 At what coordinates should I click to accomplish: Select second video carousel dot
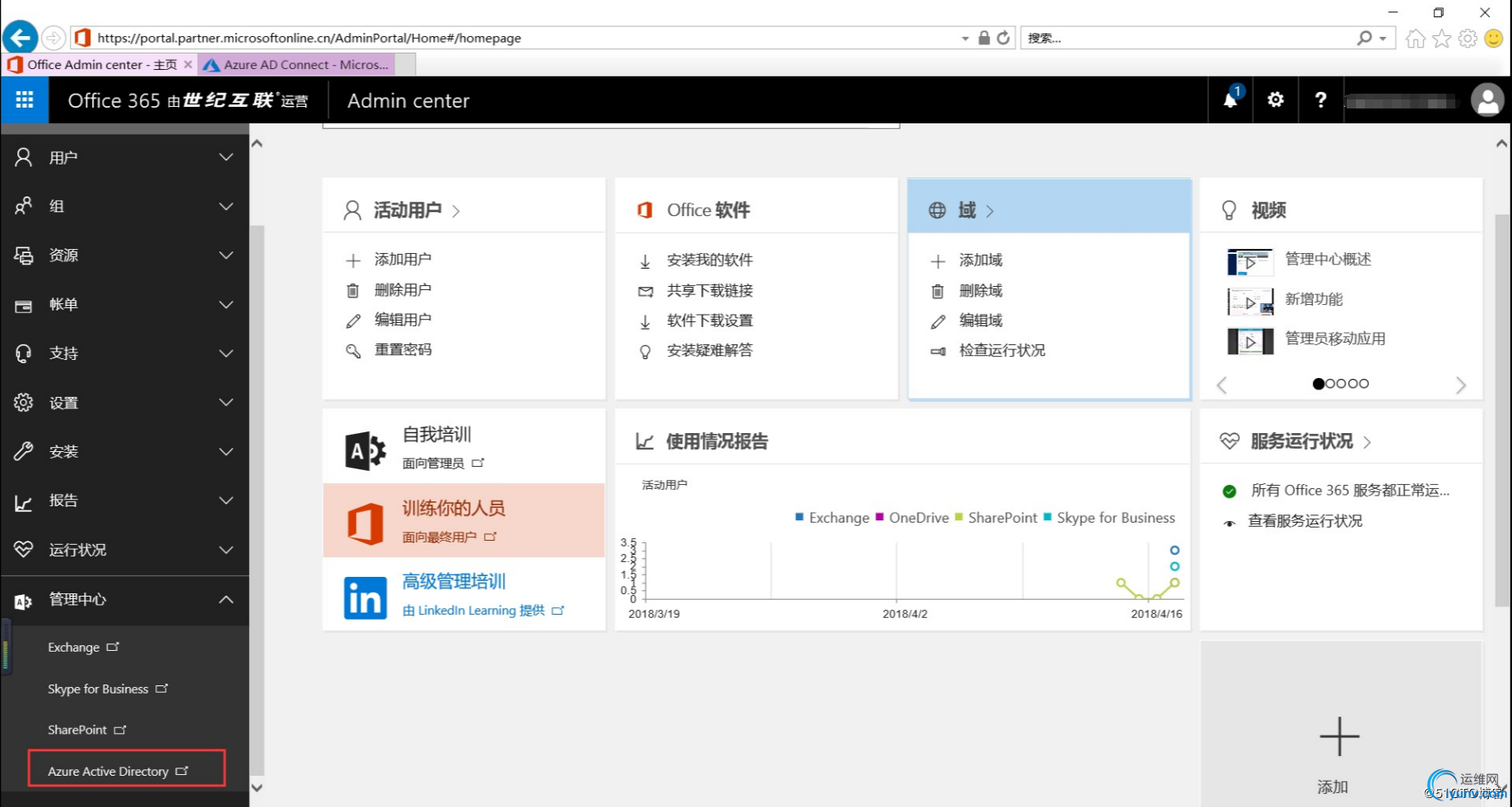coord(1330,384)
